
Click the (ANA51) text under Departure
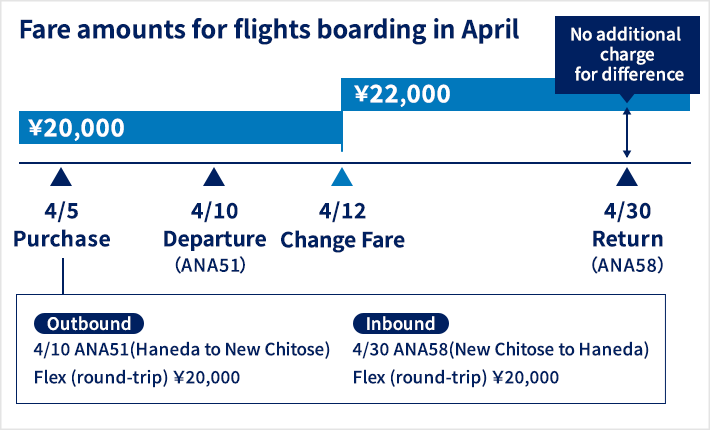point(211,265)
